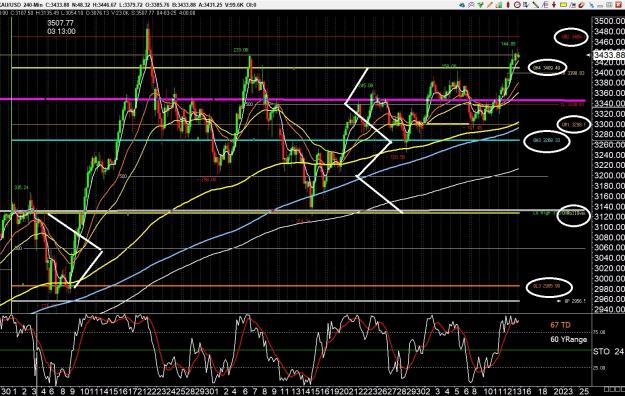
Task: Click the 18 date label on the time axis
Action: pos(543,391)
